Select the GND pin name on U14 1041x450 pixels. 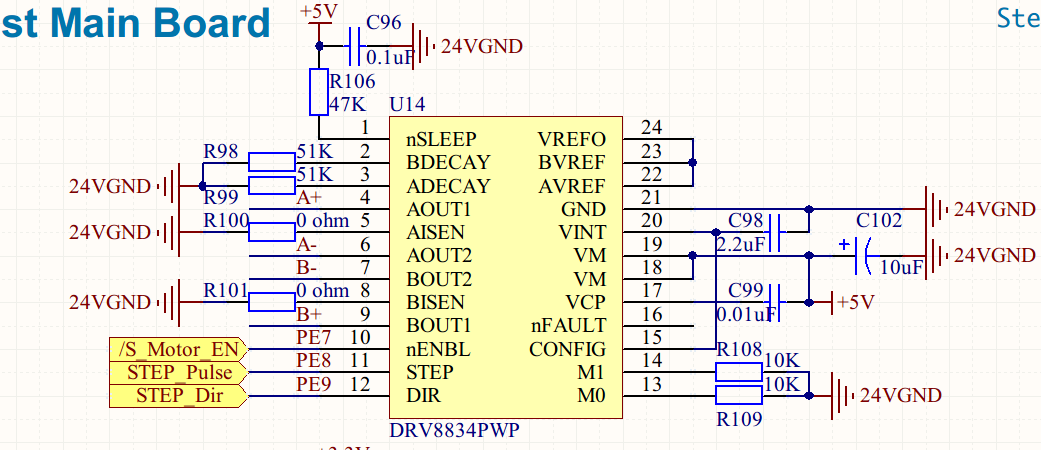[x=584, y=210]
